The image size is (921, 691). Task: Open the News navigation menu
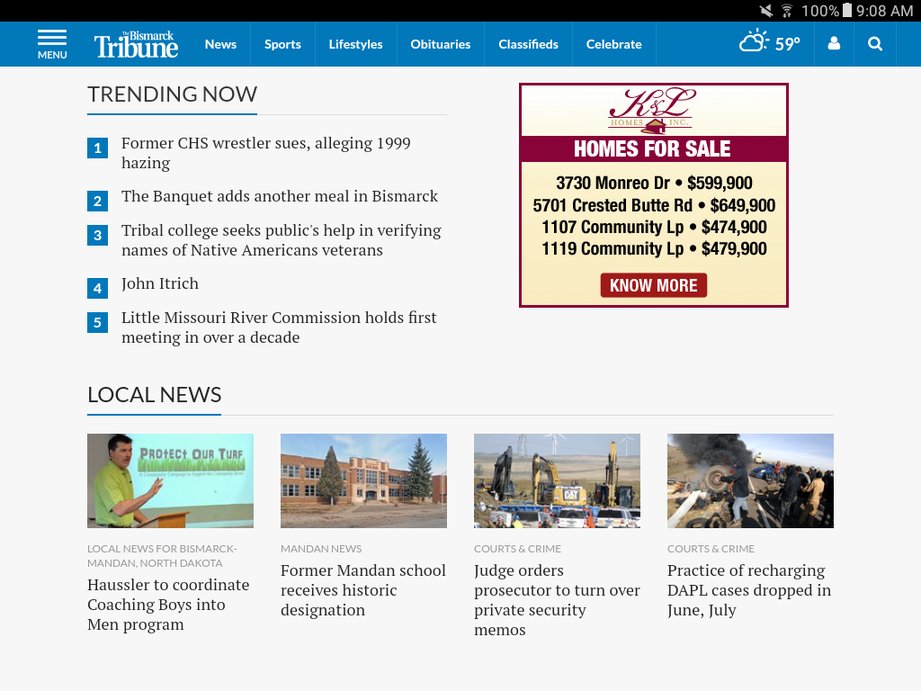220,44
